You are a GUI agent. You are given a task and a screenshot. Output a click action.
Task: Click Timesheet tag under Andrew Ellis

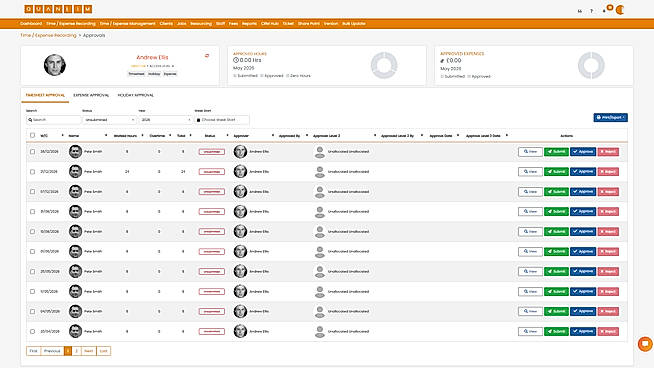tap(136, 74)
